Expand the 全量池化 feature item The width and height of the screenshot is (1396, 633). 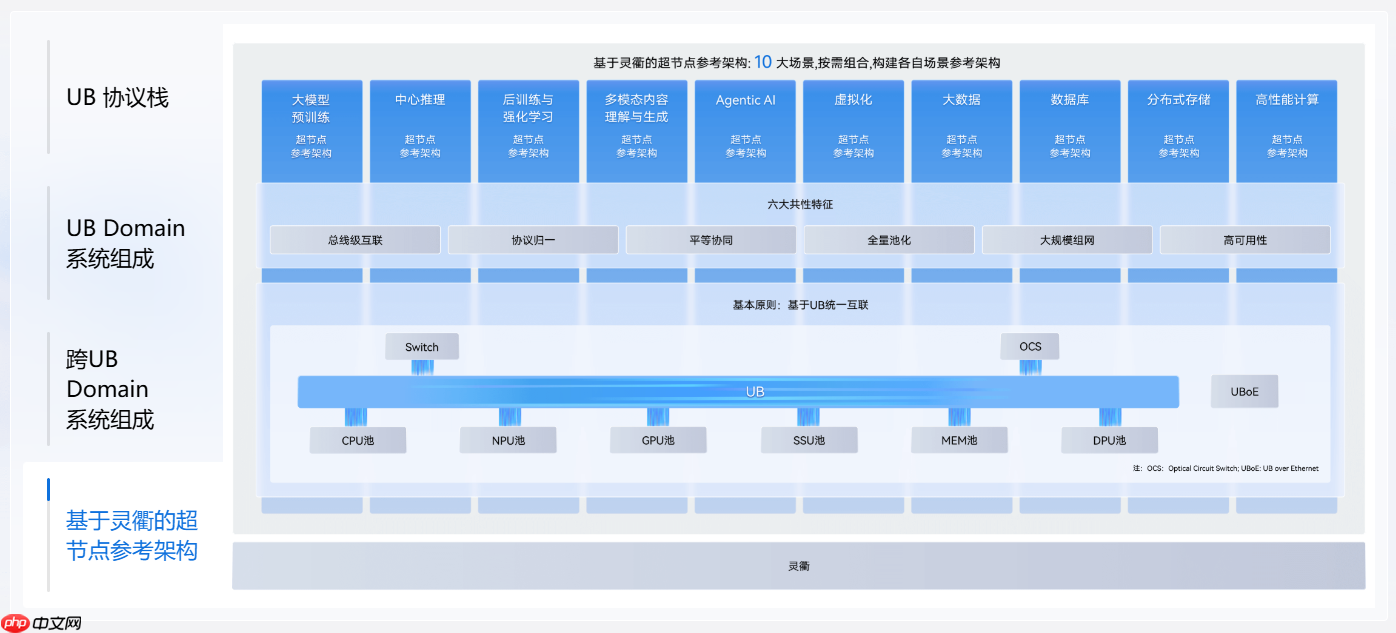[x=888, y=239]
